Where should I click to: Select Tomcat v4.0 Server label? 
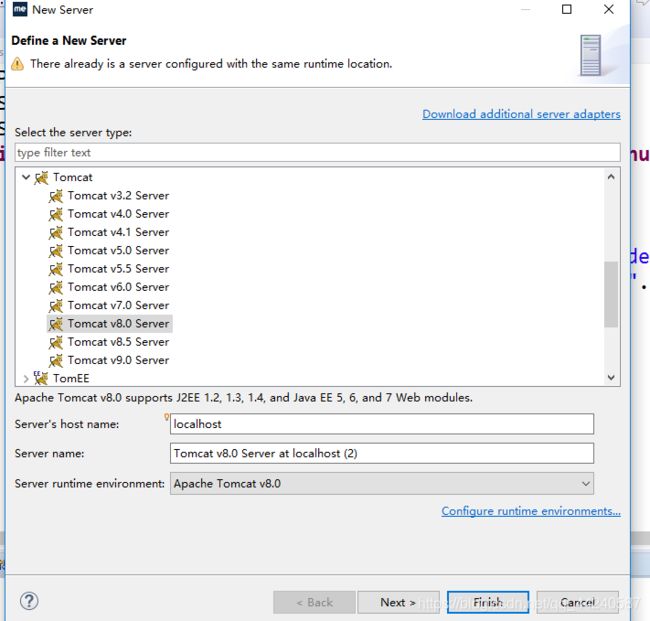coord(118,214)
